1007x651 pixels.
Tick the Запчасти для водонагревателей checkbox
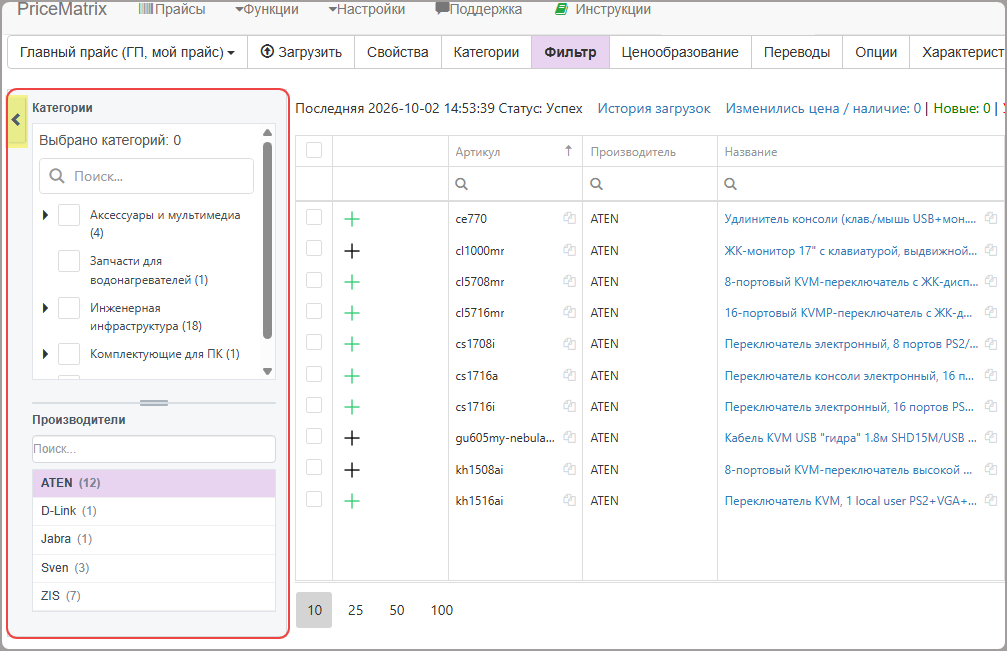pos(69,261)
